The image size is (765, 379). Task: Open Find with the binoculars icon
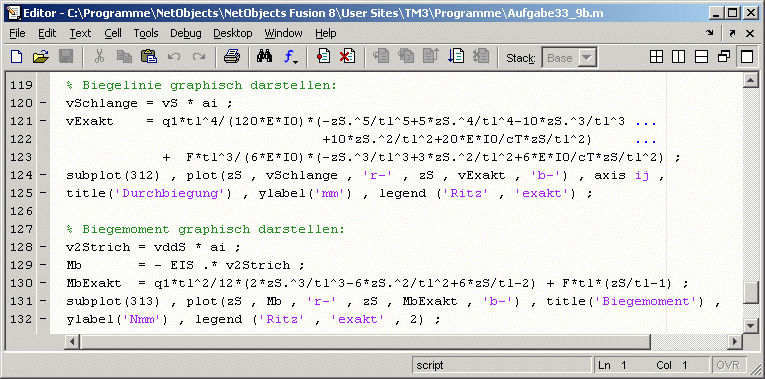pos(264,57)
